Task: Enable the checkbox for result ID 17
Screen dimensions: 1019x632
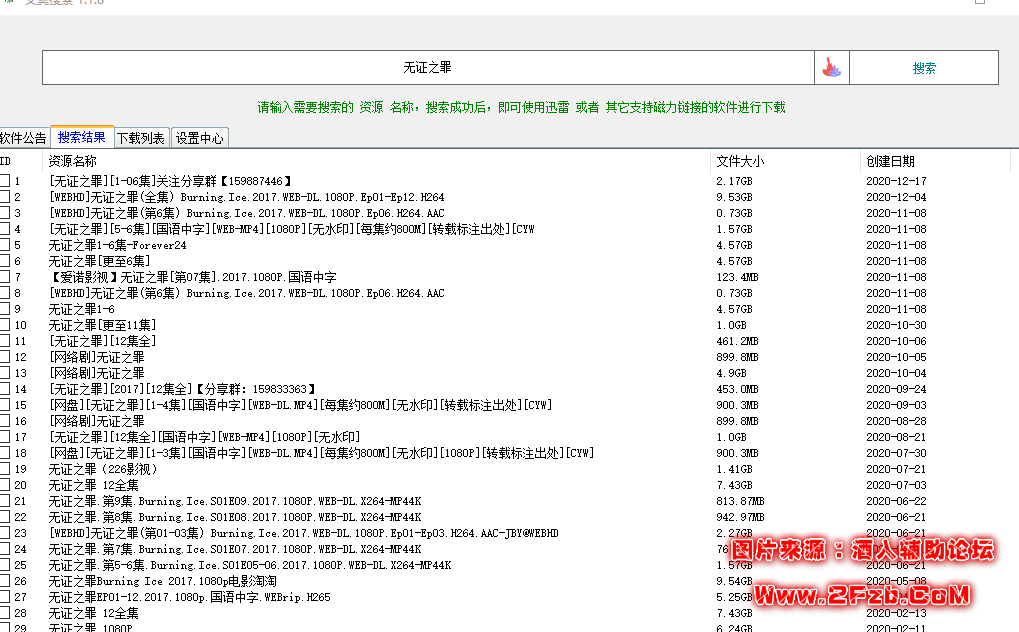Action: point(5,437)
